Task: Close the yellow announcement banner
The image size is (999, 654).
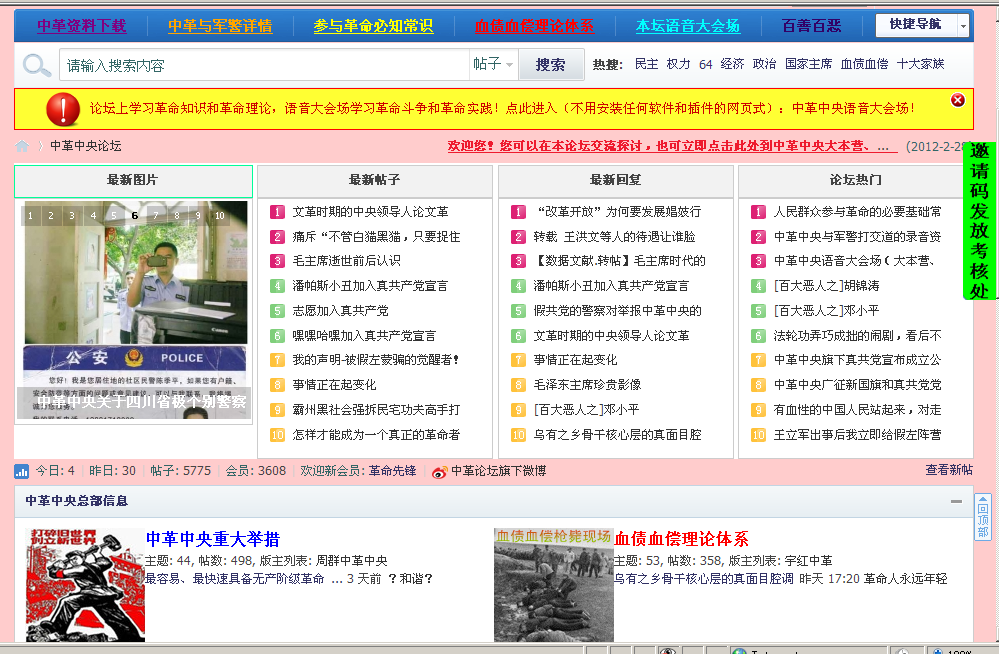Action: pyautogui.click(x=958, y=100)
